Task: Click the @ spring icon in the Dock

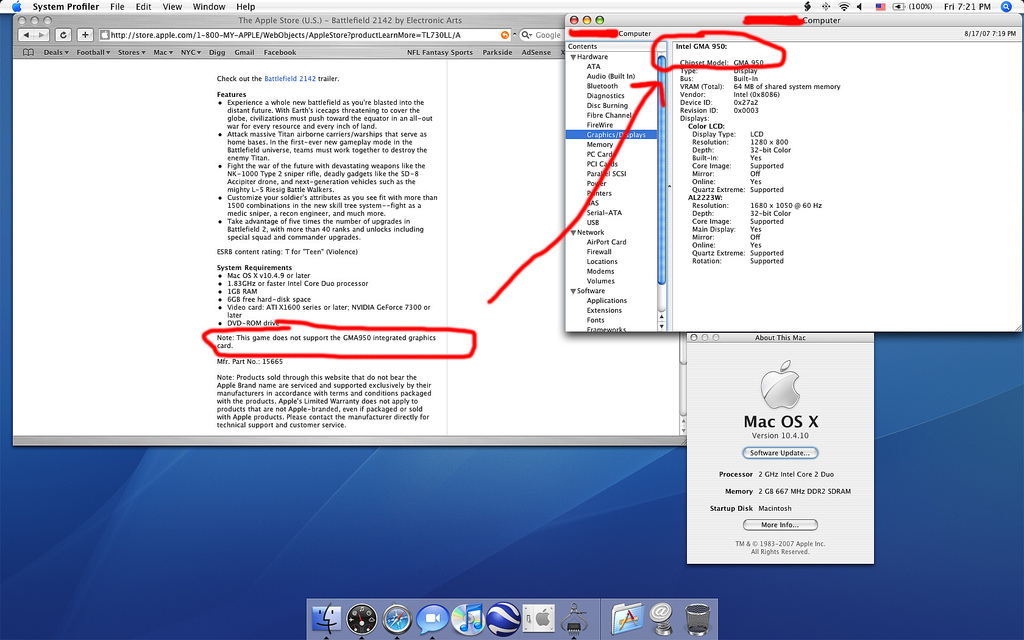Action: pos(662,618)
